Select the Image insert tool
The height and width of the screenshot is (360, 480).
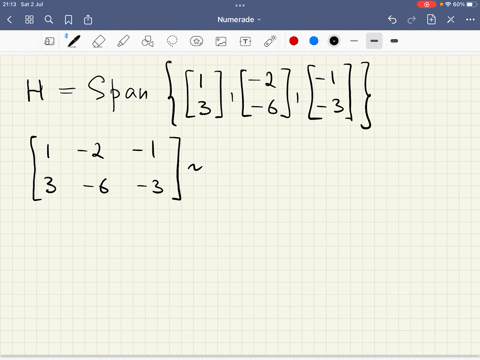point(221,41)
